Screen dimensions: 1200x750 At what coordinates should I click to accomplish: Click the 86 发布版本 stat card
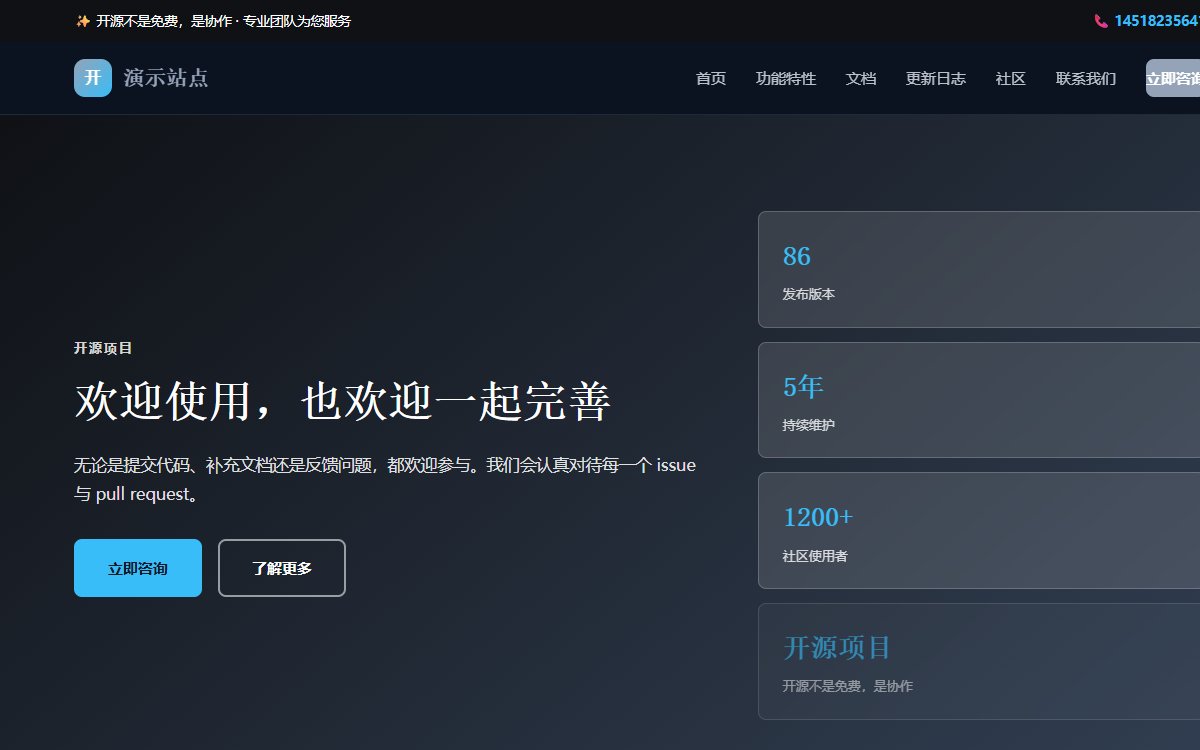[979, 269]
